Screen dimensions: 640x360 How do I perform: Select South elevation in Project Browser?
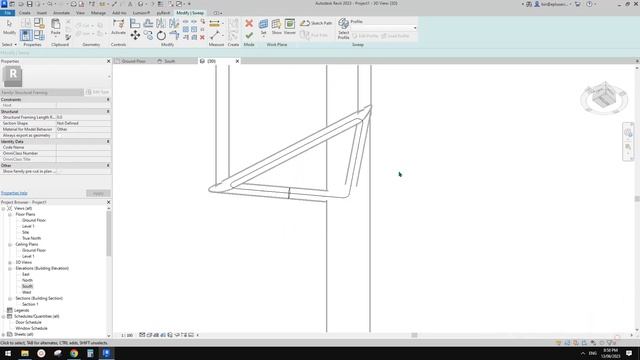click(x=27, y=287)
